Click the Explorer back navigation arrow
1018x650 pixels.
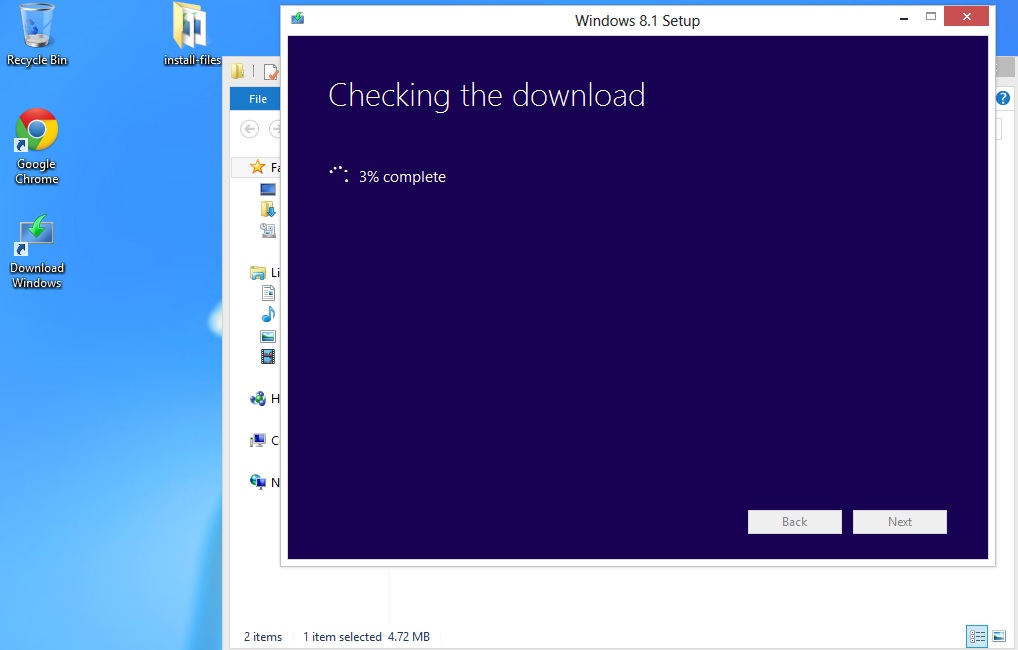249,129
